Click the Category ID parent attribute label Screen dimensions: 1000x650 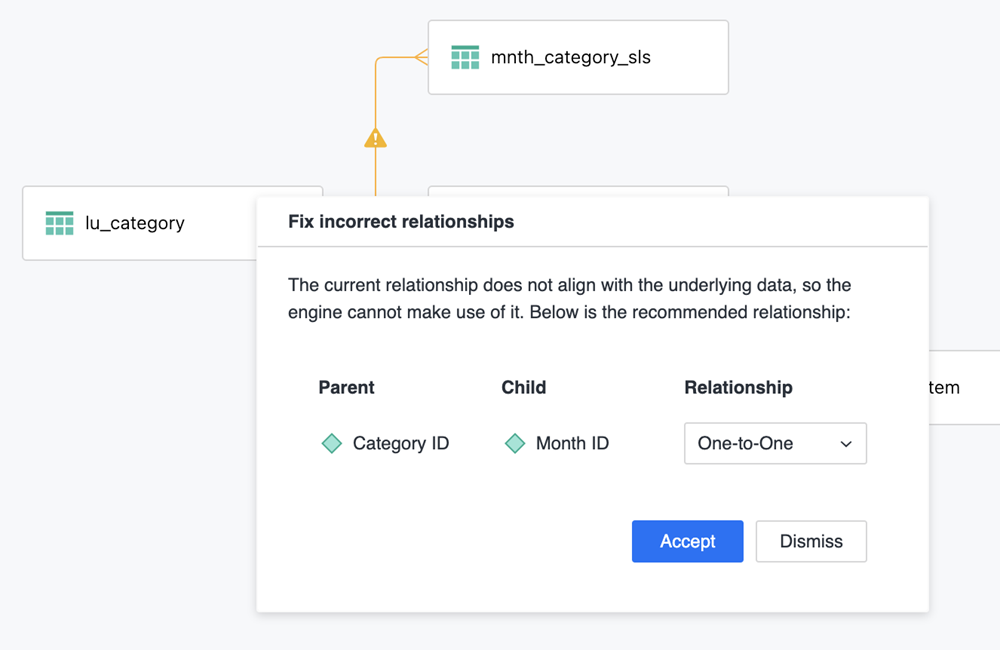401,443
